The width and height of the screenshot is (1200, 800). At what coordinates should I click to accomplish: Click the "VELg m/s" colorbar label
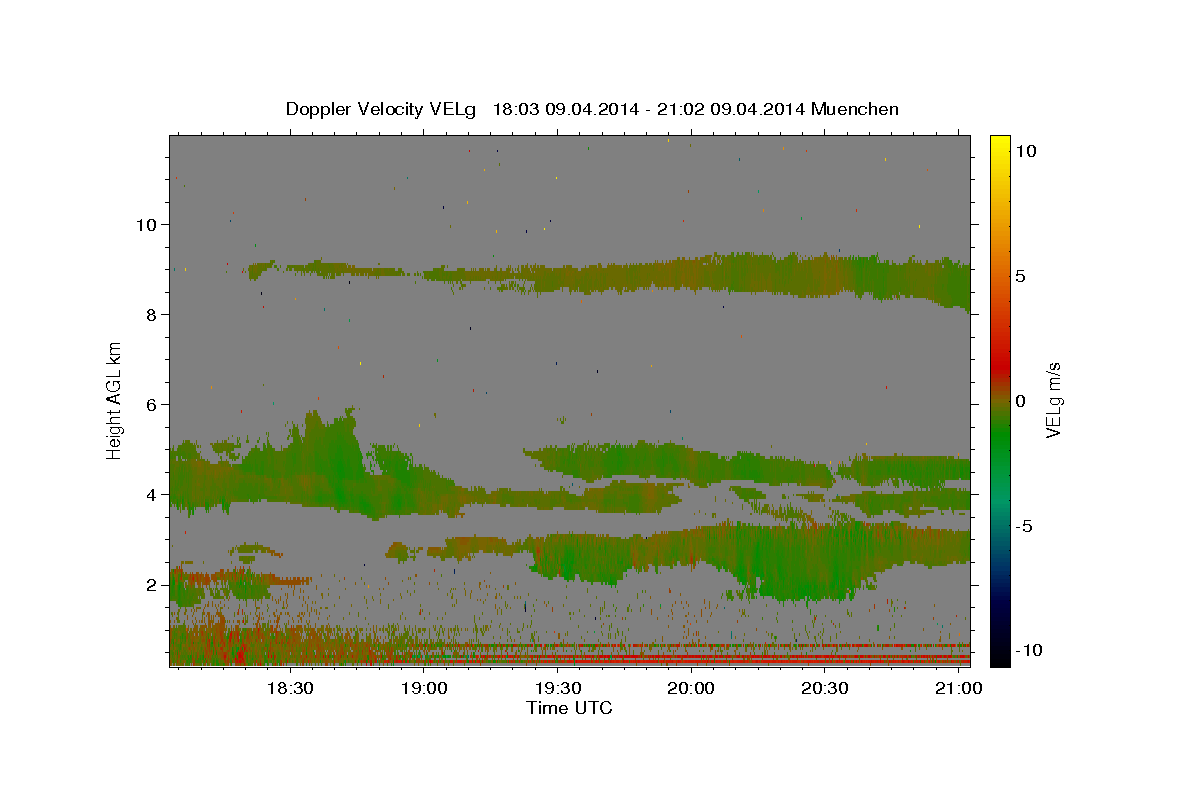coord(1053,401)
